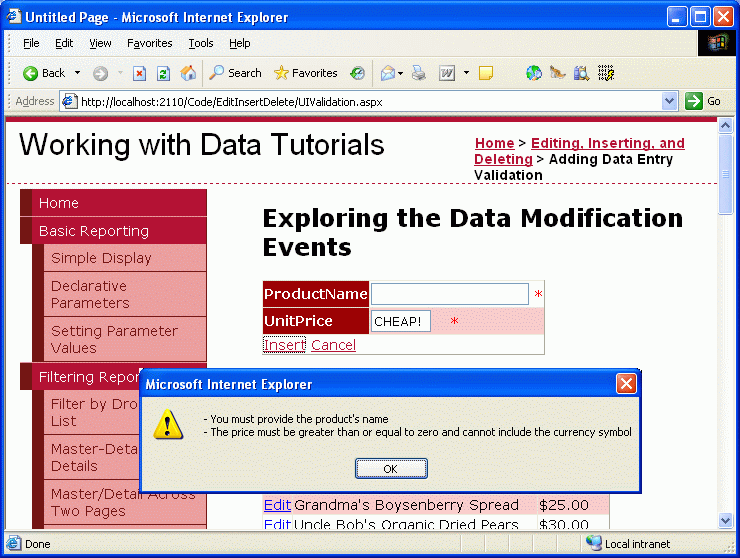The height and width of the screenshot is (558, 740).
Task: Open the History icon in toolbar
Action: point(357,73)
